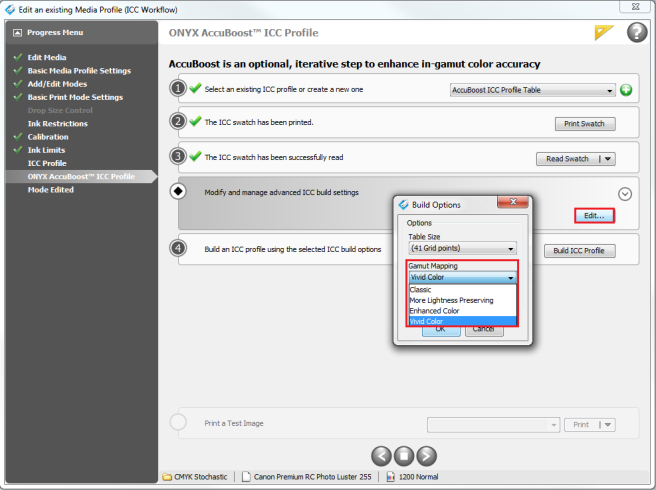Go to Ink Limits step
The width and height of the screenshot is (656, 490).
[x=46, y=150]
